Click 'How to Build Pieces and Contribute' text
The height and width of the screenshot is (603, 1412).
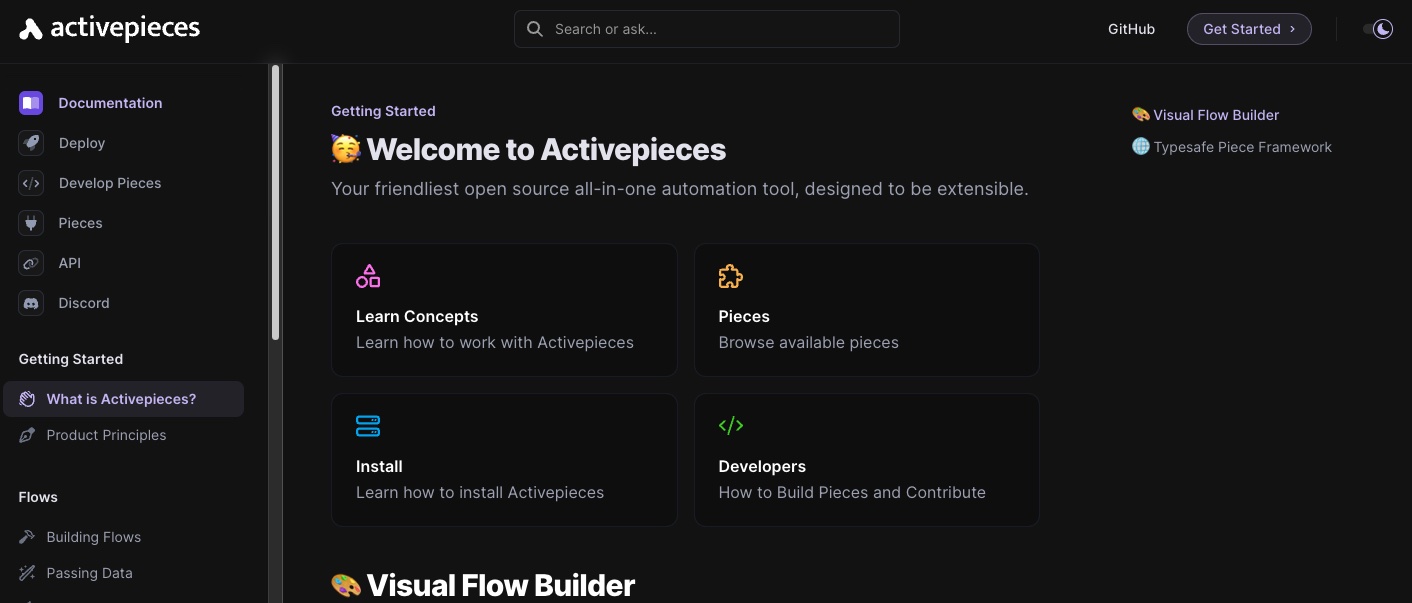pyautogui.click(x=852, y=492)
